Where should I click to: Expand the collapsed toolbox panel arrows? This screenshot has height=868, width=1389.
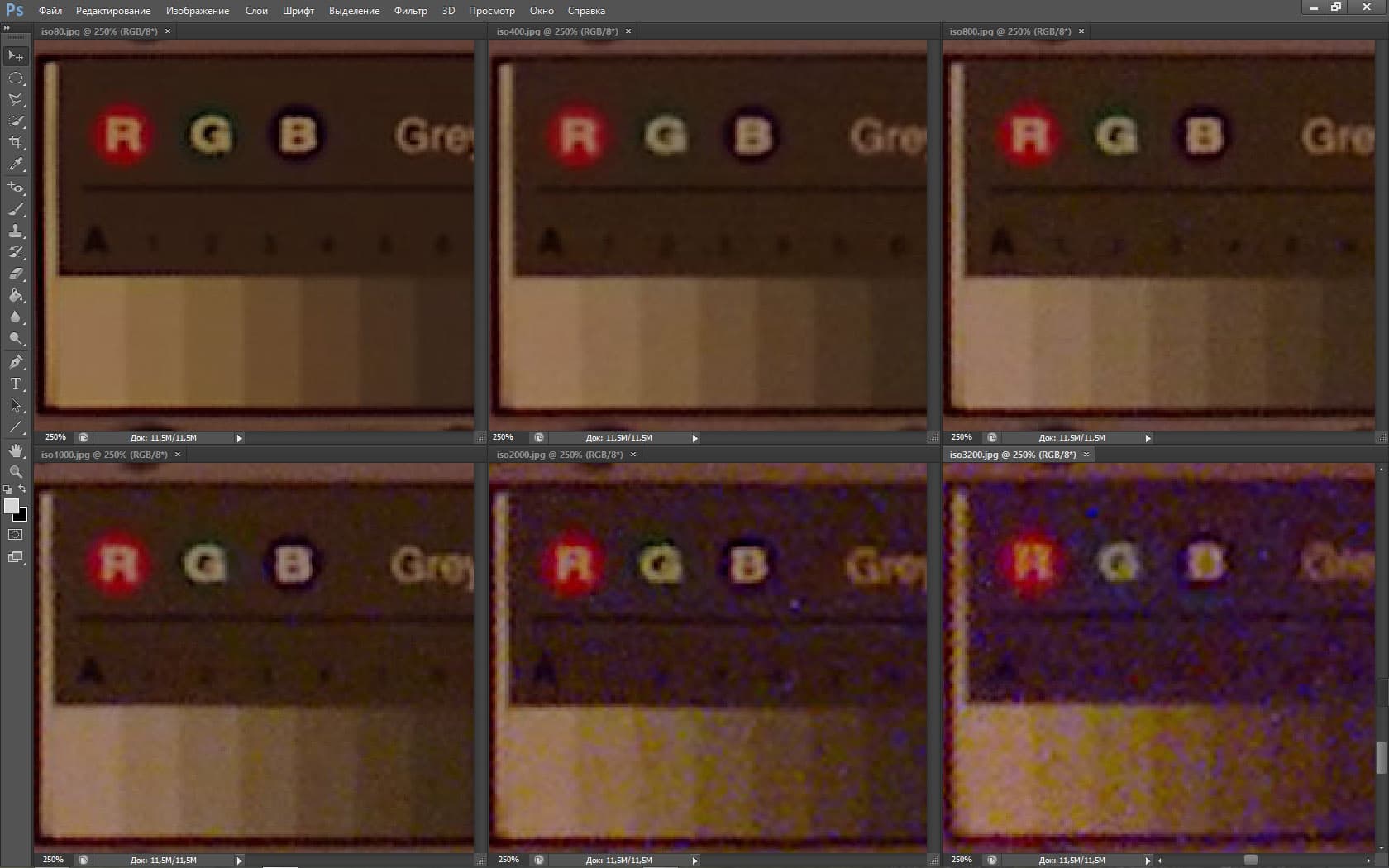click(7, 27)
